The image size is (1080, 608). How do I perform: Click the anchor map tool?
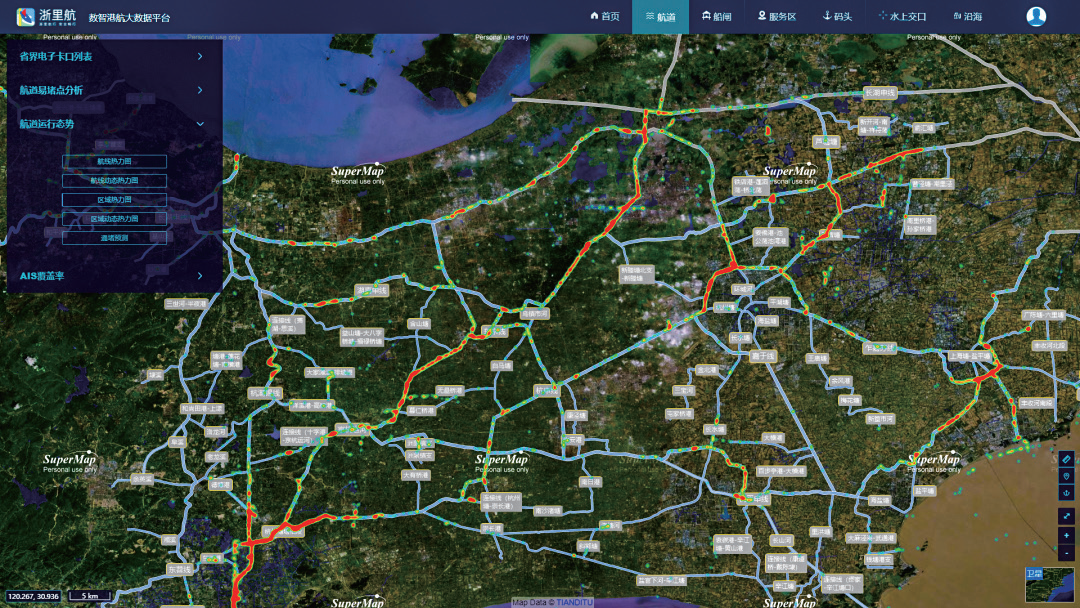click(x=1066, y=493)
